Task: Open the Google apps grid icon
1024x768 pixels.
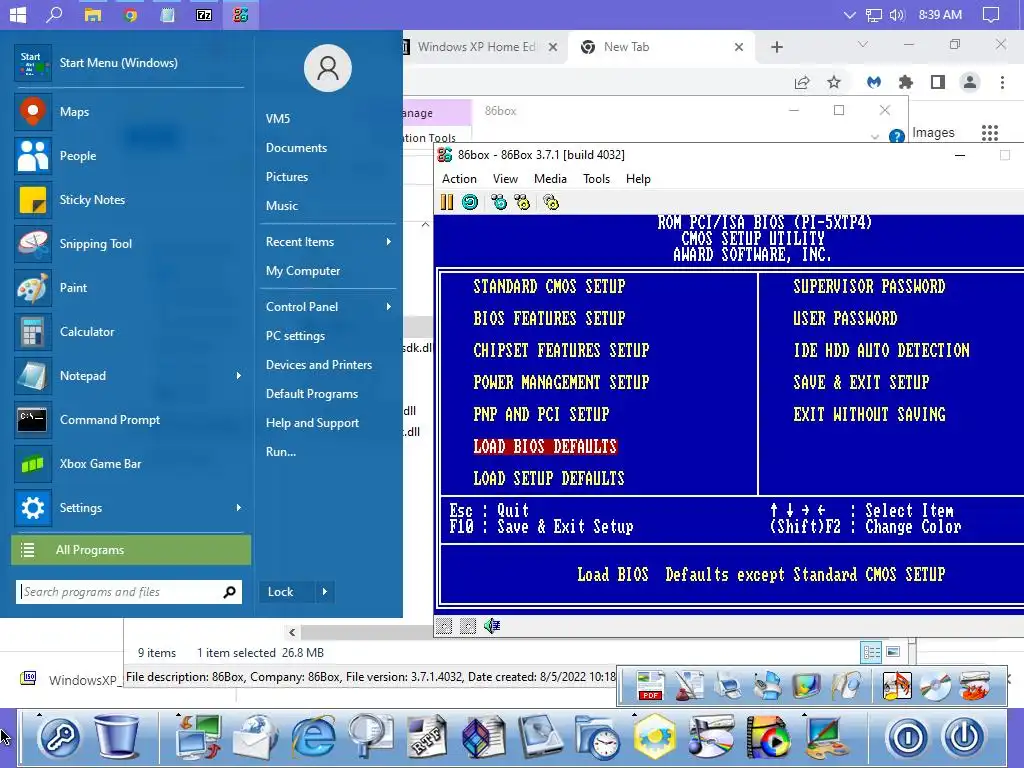Action: click(990, 133)
